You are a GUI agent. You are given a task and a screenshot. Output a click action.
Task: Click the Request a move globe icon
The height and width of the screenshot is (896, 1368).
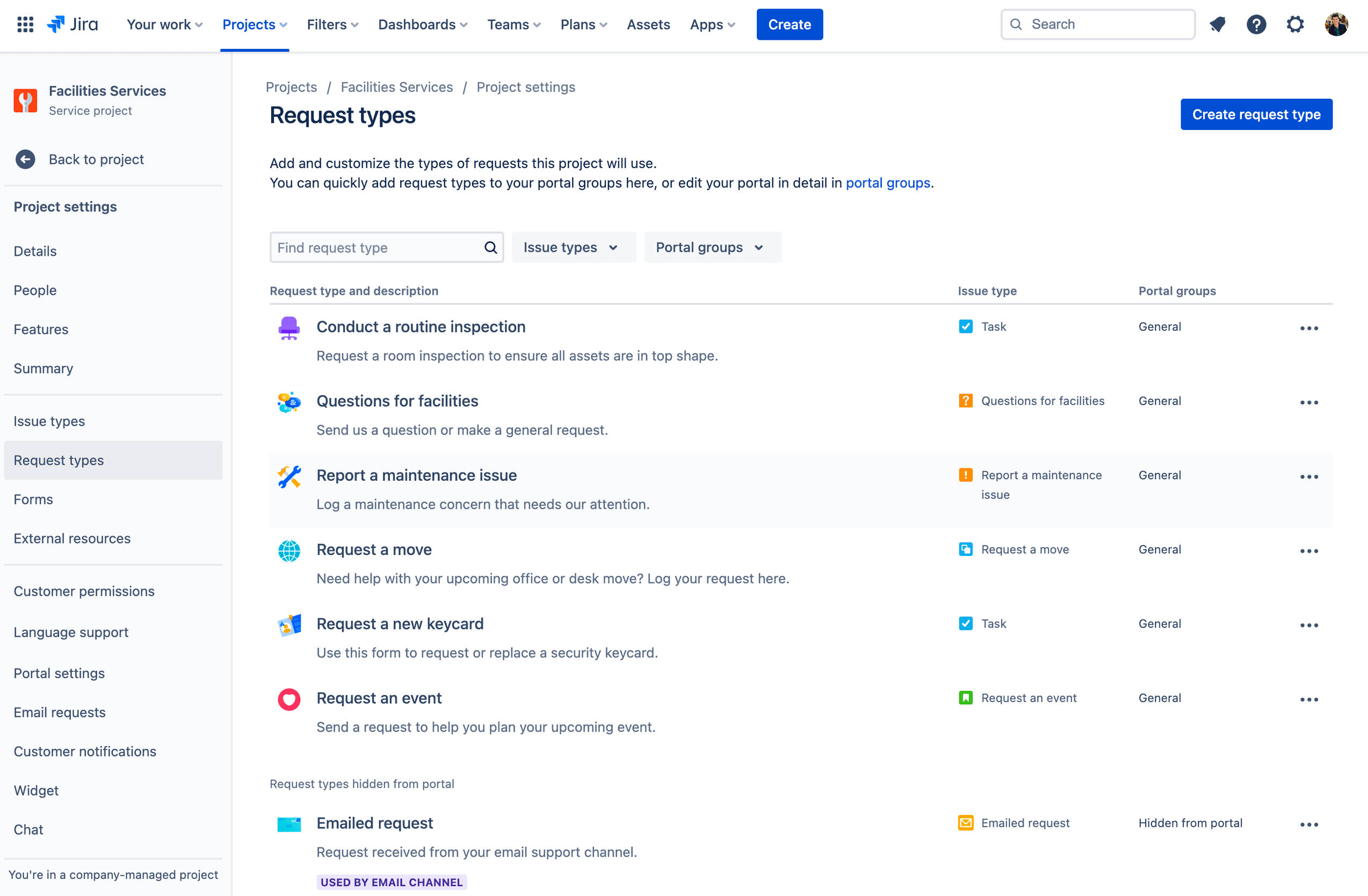(289, 549)
